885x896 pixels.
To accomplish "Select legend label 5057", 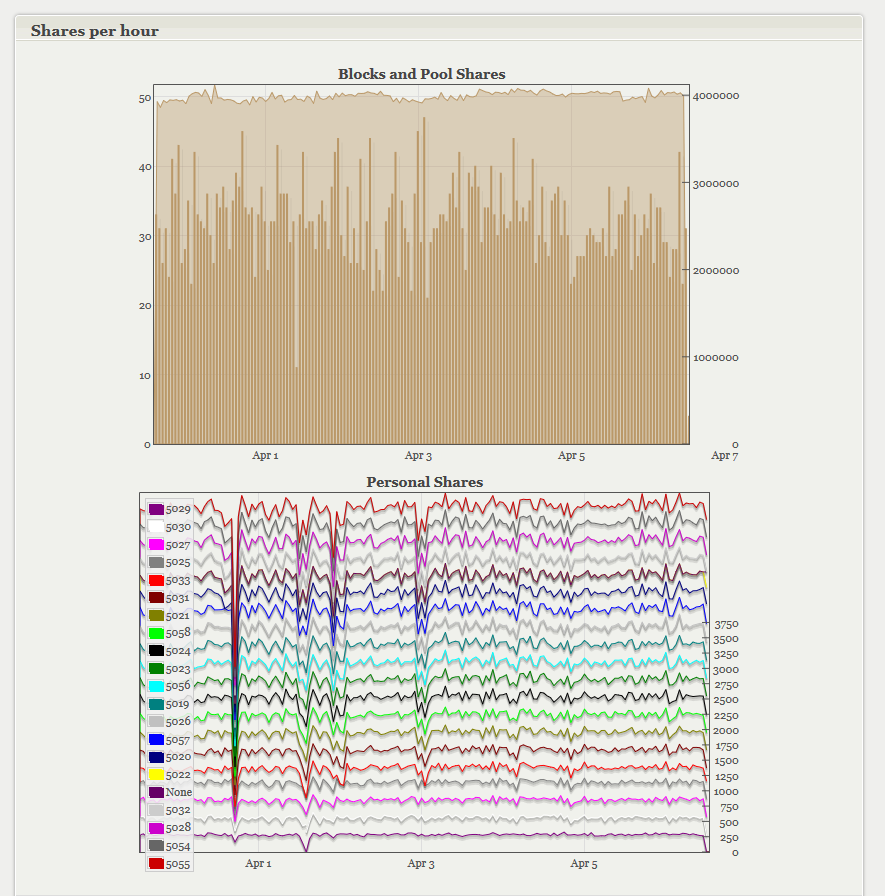I will coord(178,739).
